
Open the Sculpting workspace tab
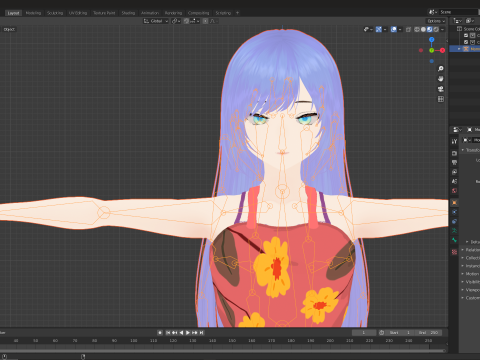pos(55,13)
